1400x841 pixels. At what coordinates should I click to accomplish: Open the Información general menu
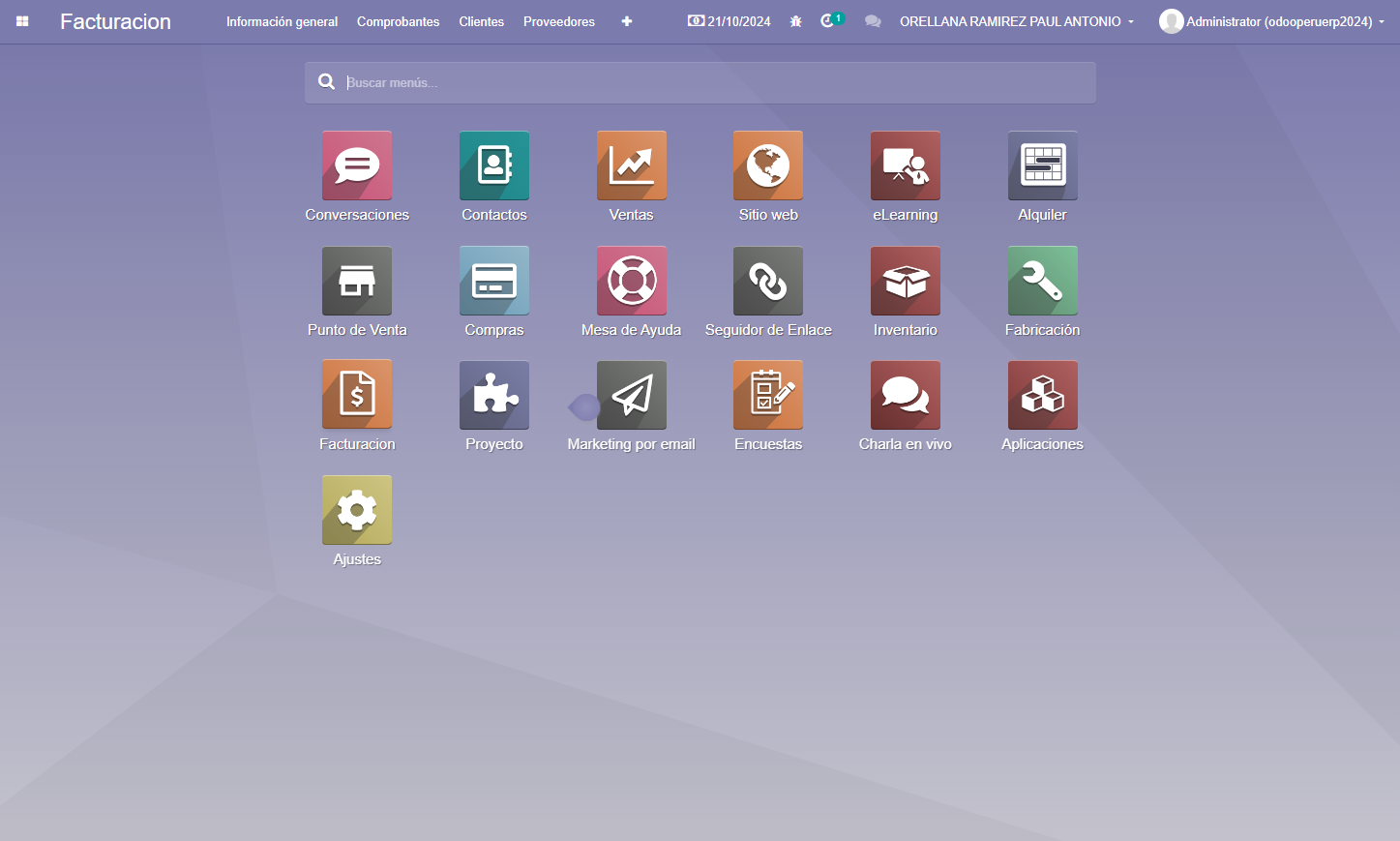tap(283, 21)
